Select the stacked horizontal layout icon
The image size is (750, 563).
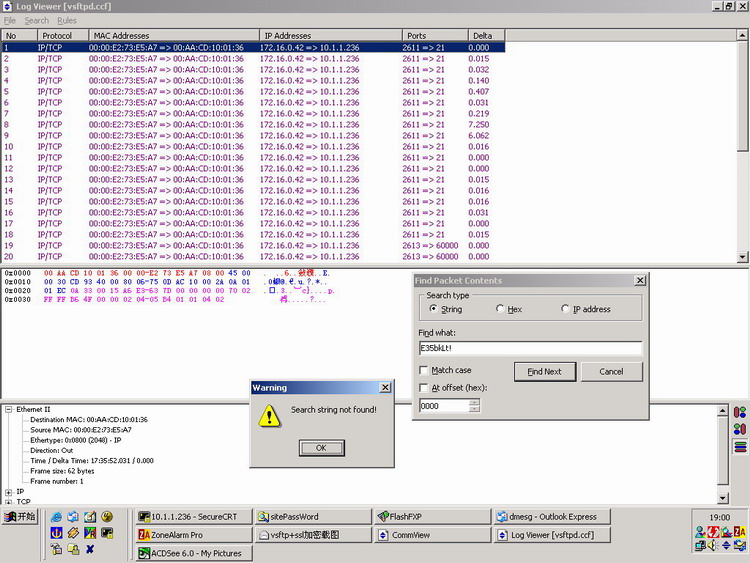tap(740, 447)
